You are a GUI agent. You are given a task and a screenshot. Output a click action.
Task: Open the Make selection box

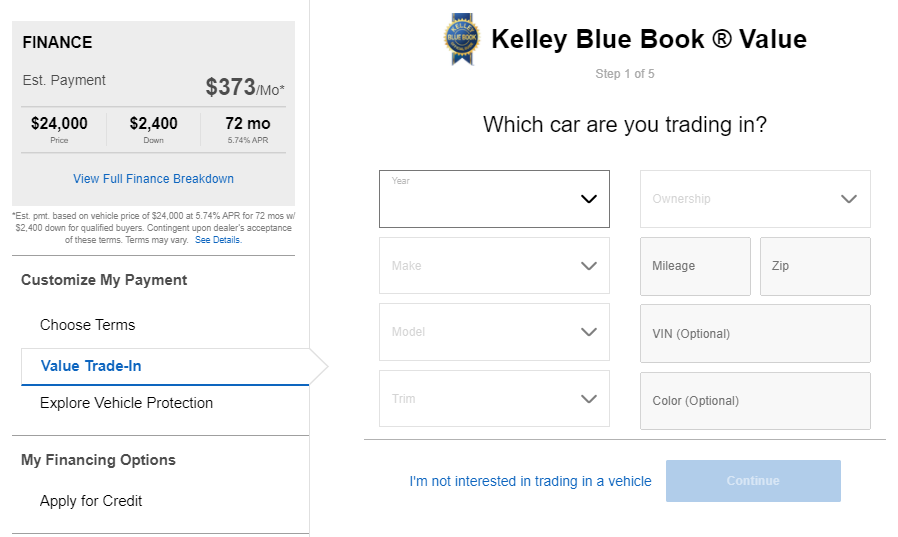point(494,266)
